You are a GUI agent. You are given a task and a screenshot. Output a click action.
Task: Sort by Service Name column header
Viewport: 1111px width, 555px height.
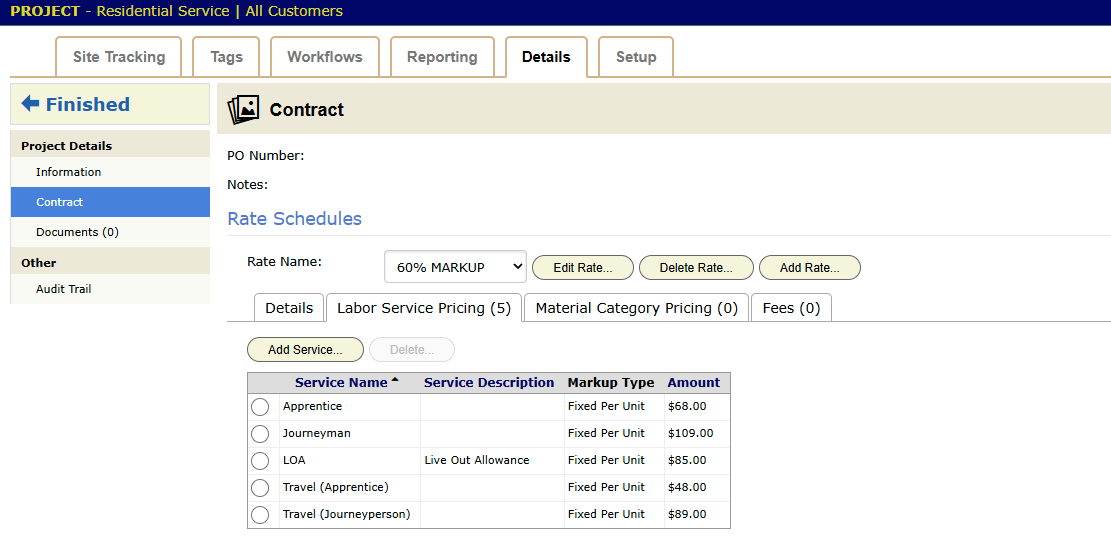coord(341,383)
